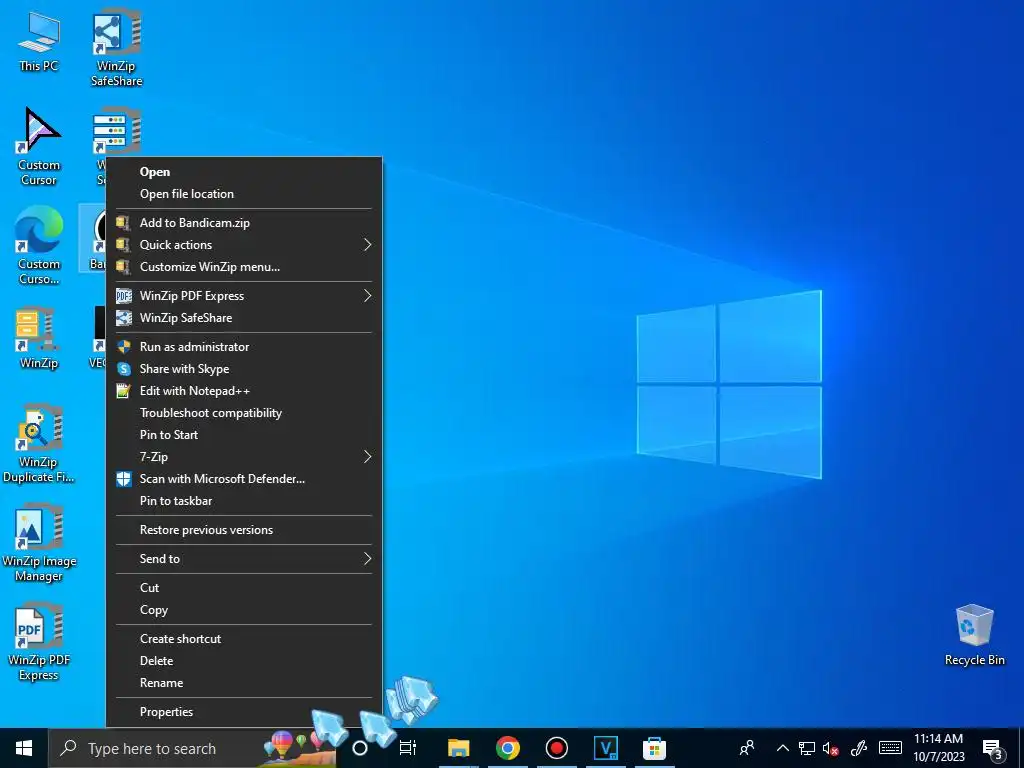Launch Google Chrome from the taskbar
1024x768 pixels.
pyautogui.click(x=507, y=748)
